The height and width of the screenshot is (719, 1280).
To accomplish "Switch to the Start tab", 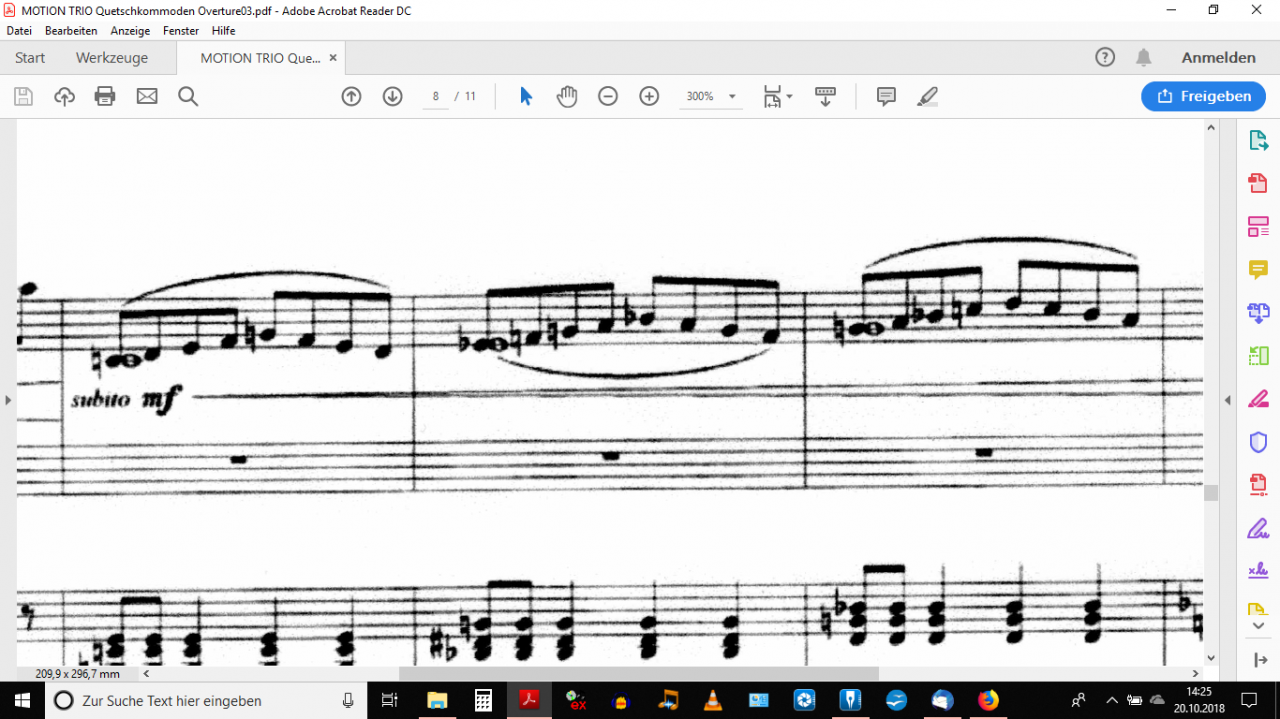I will (30, 58).
